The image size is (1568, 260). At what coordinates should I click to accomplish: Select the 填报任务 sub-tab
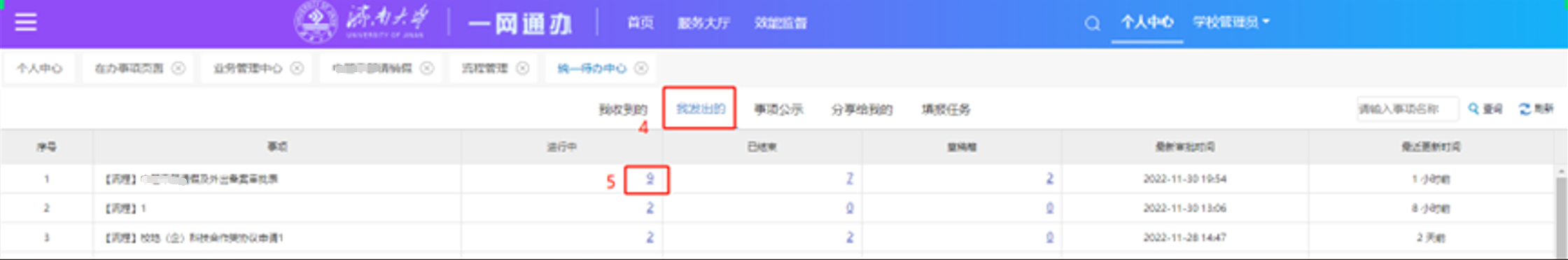(x=946, y=109)
